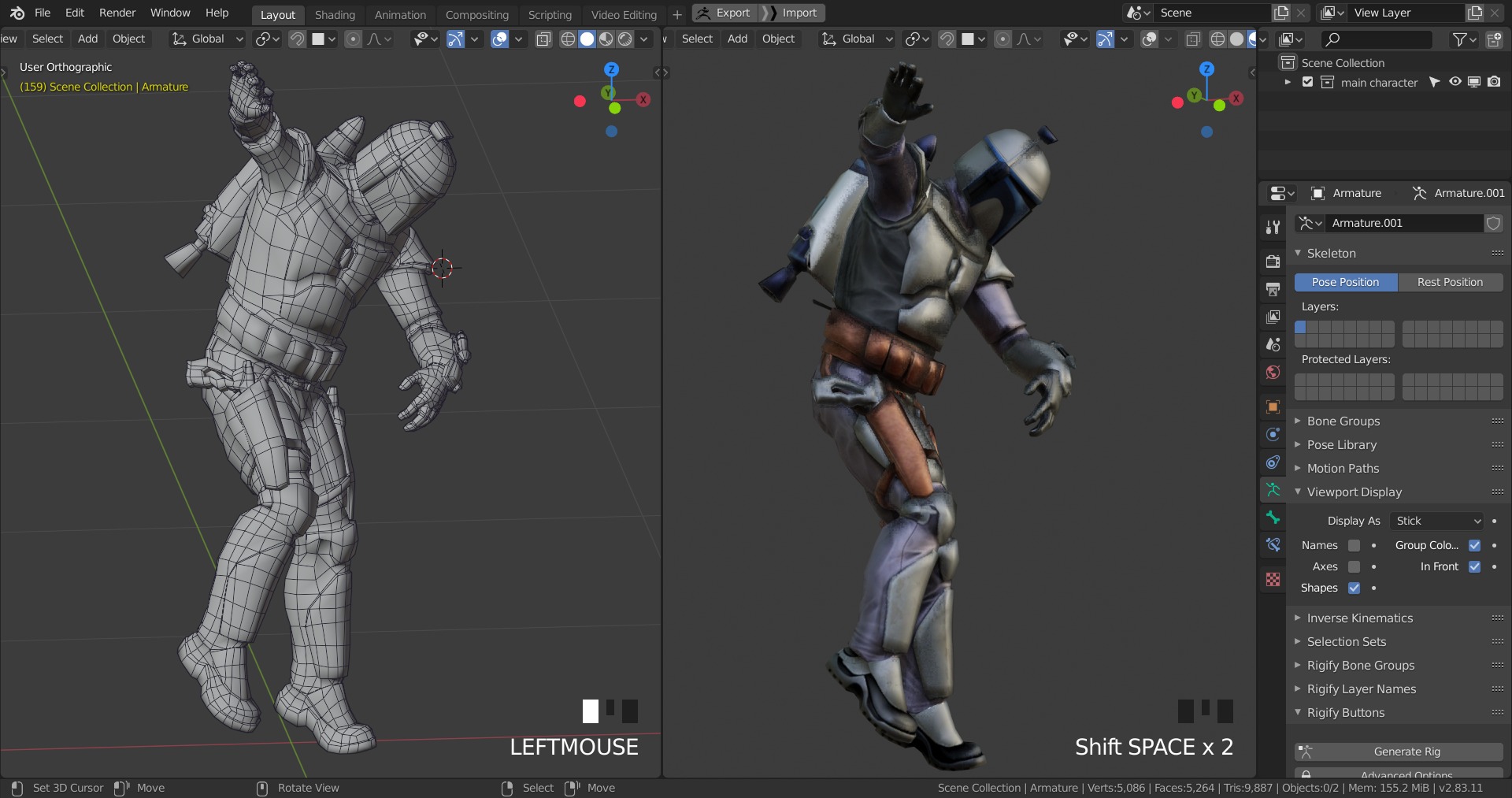
Task: Open the Bone properties tab icon
Action: coord(1273,518)
